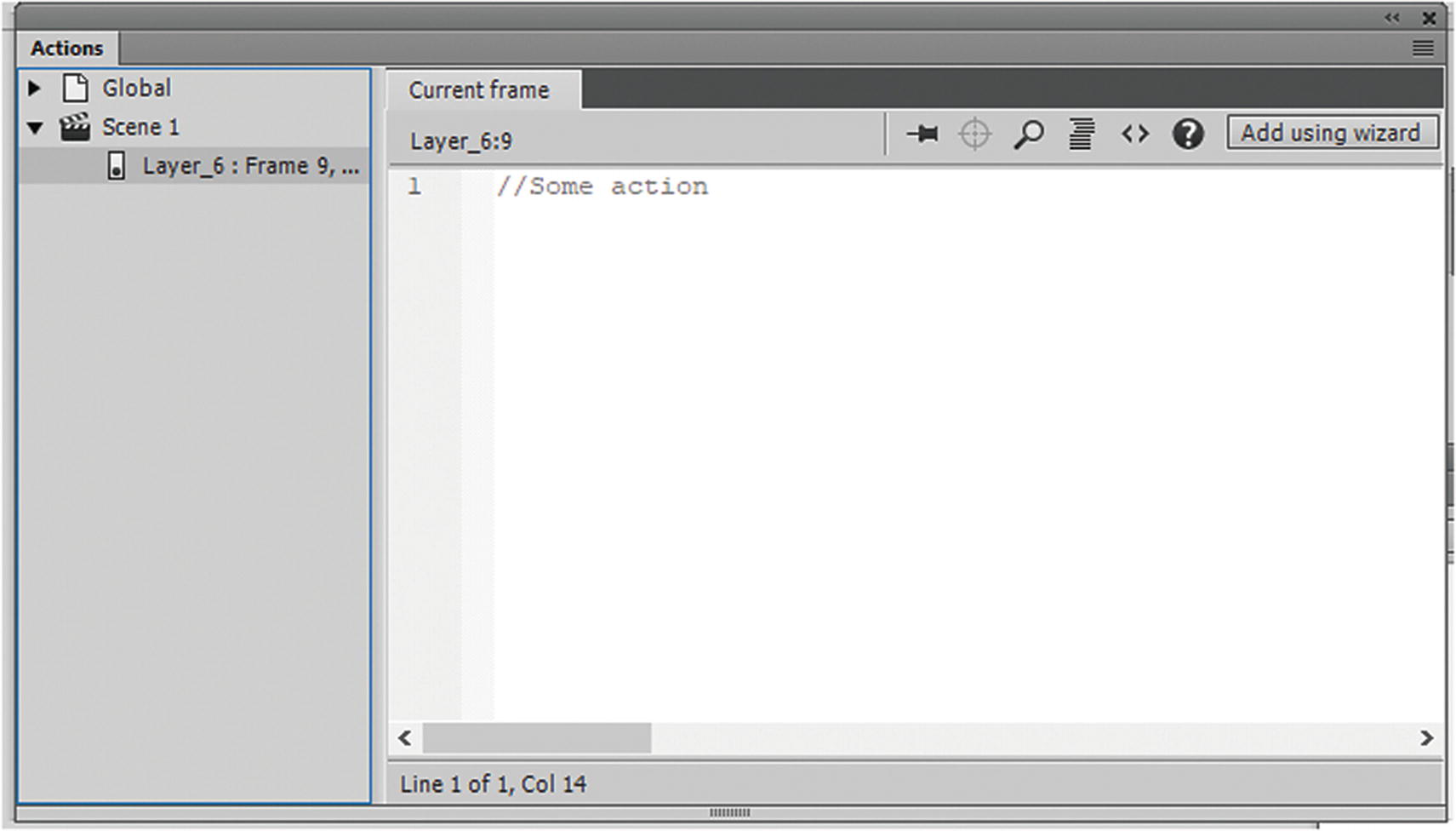Open Find with the magnifier icon
Image resolution: width=1456 pixels, height=831 pixels.
coord(1028,134)
